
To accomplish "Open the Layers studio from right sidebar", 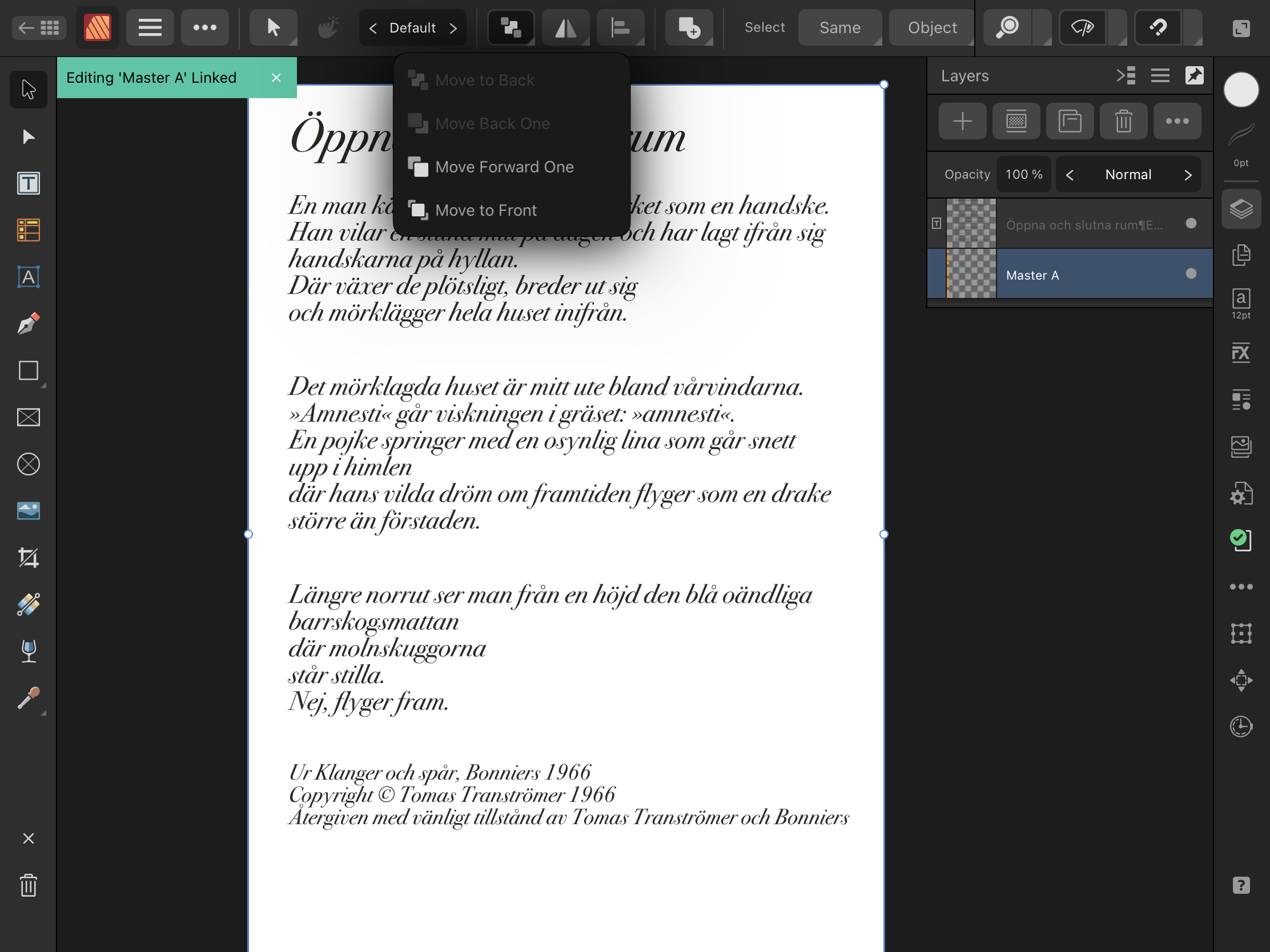I will pos(1241,209).
